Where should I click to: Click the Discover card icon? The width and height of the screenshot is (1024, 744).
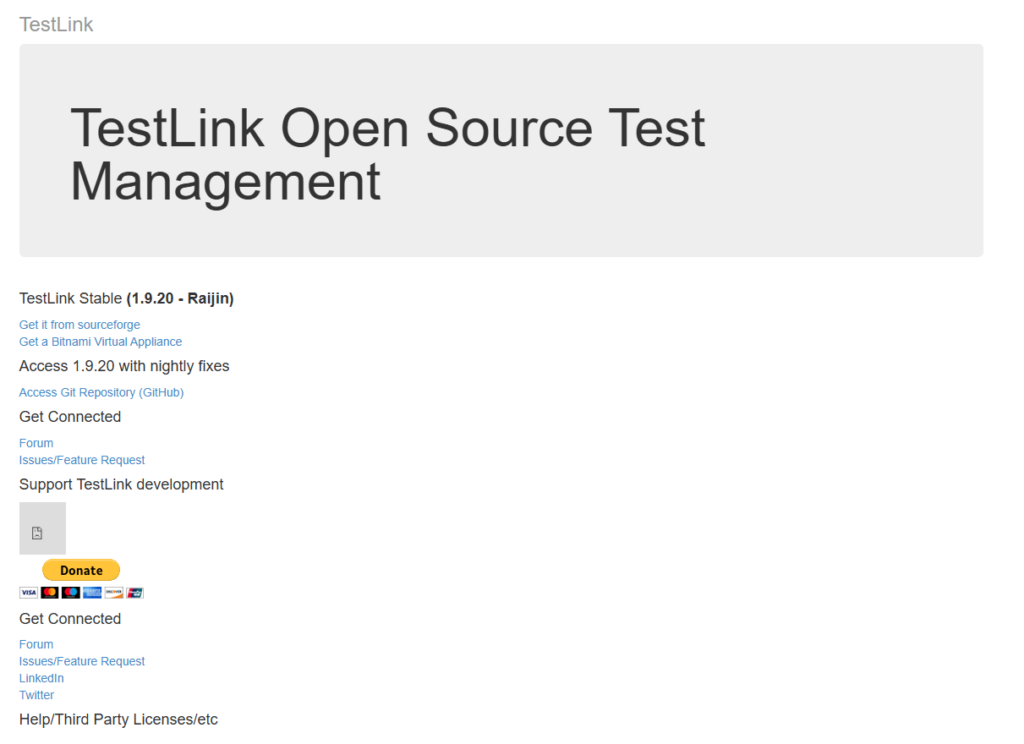click(x=114, y=593)
